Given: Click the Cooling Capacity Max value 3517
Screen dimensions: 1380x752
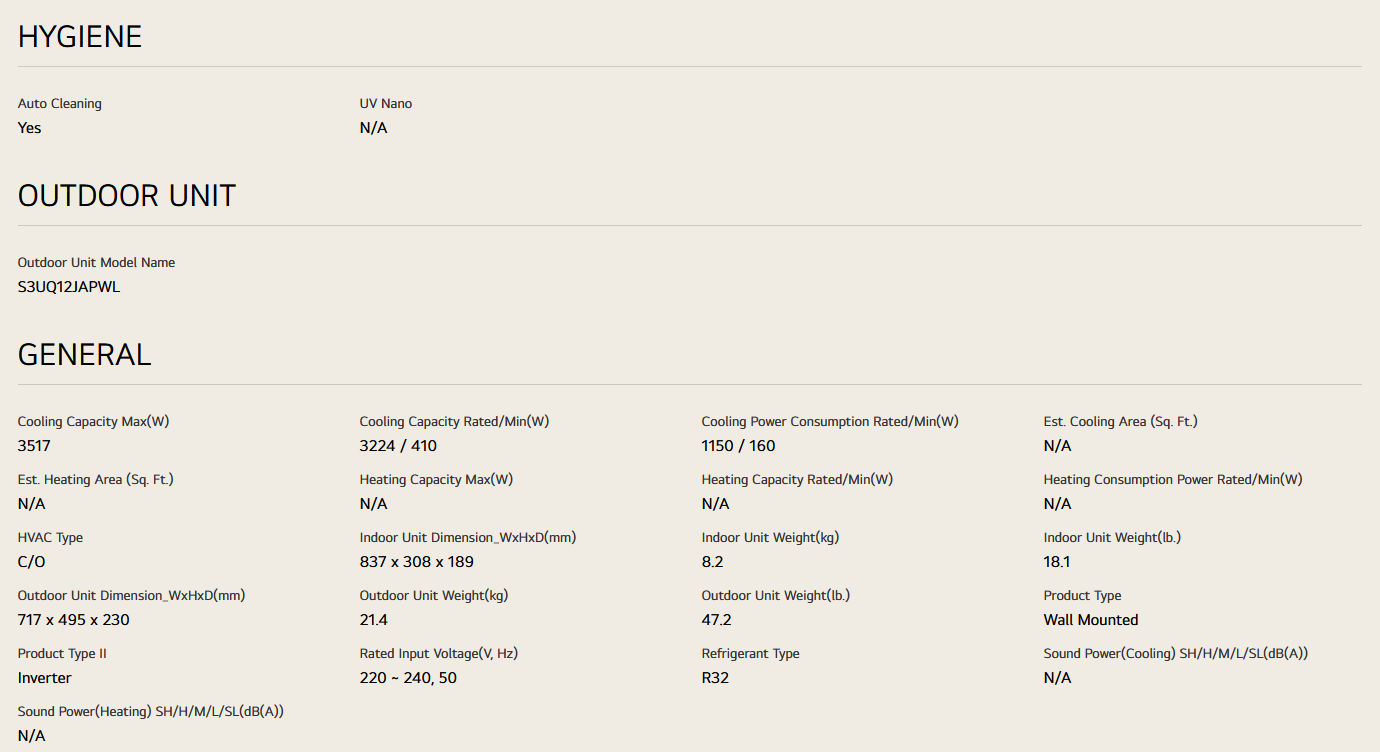Looking at the screenshot, I should (34, 446).
